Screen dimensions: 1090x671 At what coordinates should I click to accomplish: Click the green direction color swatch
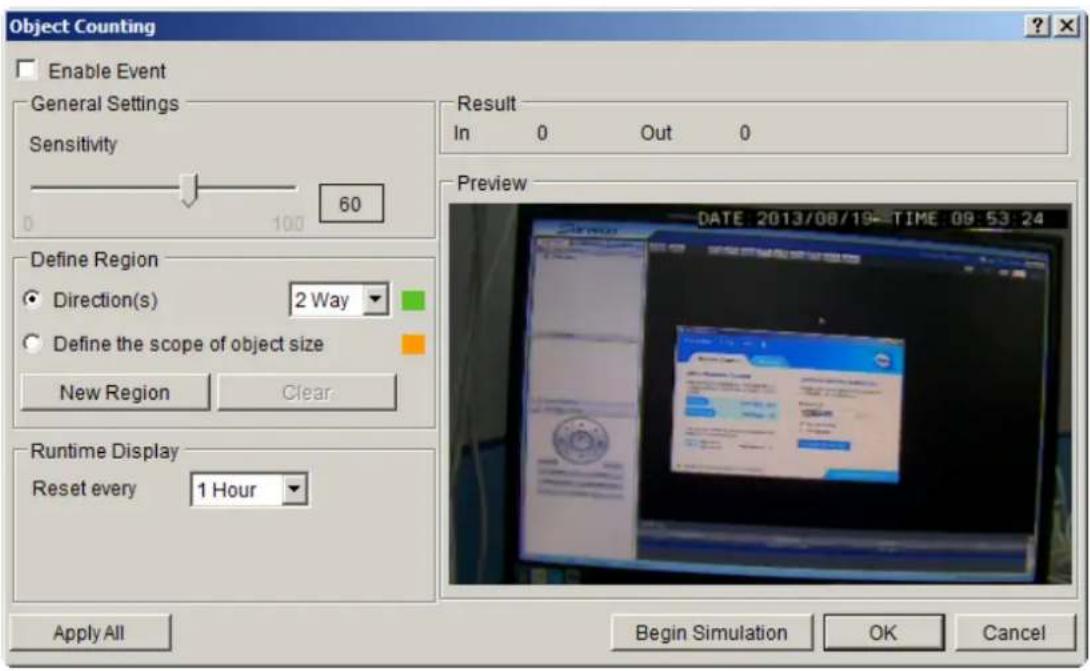[414, 300]
